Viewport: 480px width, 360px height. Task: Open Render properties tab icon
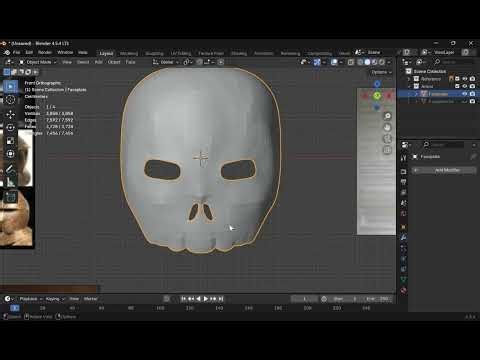(403, 171)
